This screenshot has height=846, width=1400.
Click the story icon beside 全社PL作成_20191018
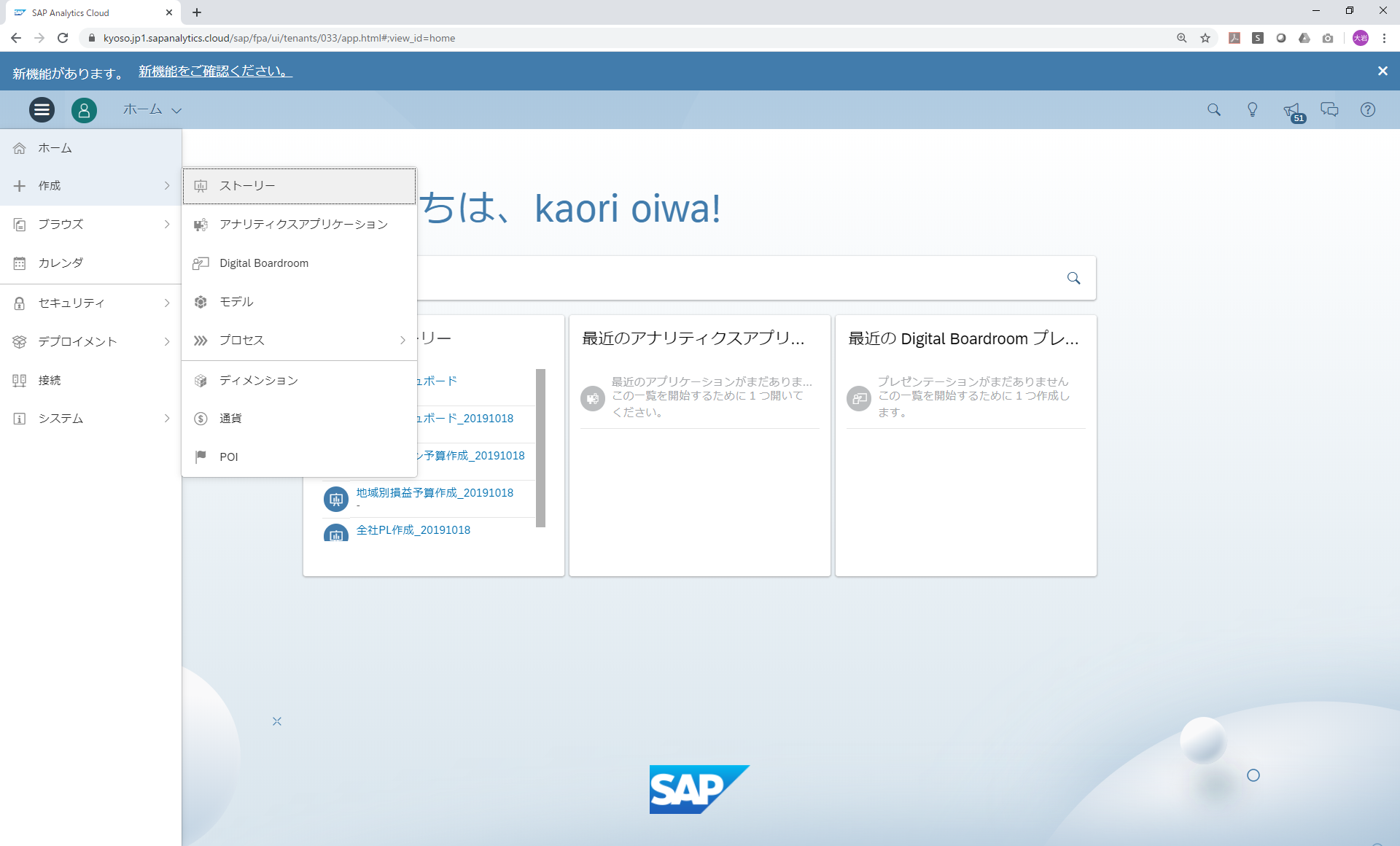pyautogui.click(x=336, y=533)
